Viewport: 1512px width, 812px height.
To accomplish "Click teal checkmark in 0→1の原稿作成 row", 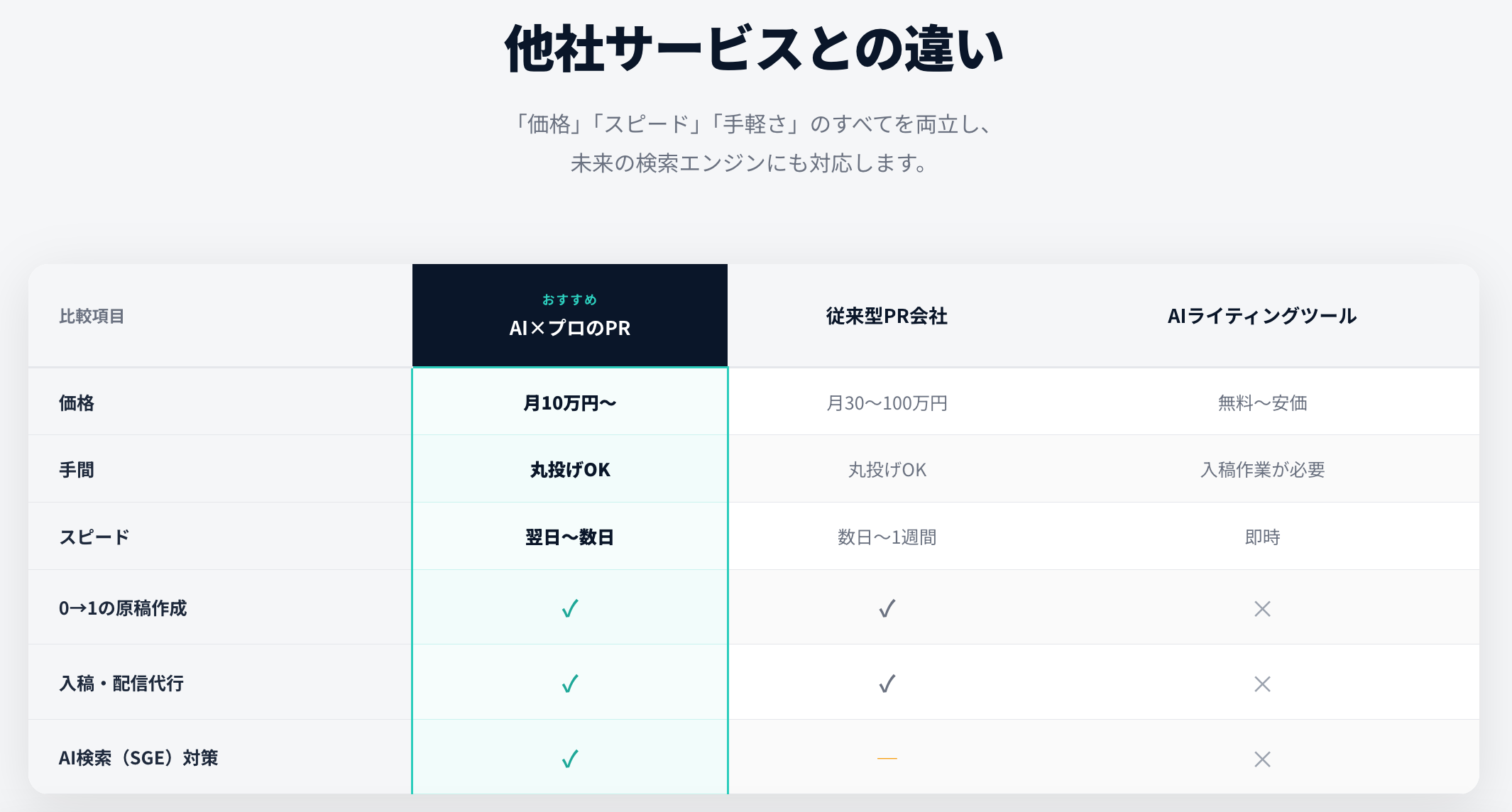I will [x=570, y=608].
